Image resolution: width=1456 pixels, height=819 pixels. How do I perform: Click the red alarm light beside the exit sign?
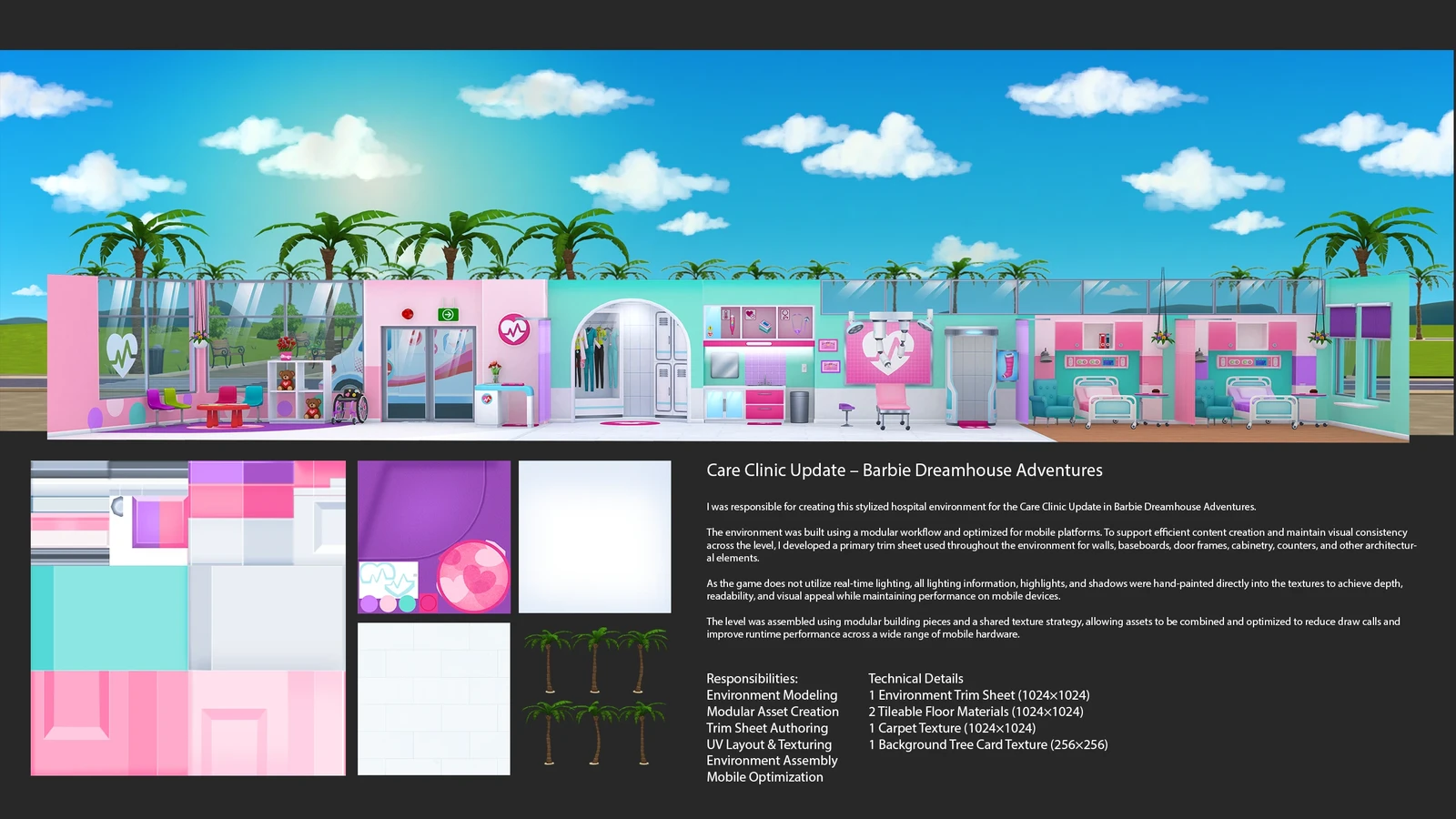click(x=408, y=315)
